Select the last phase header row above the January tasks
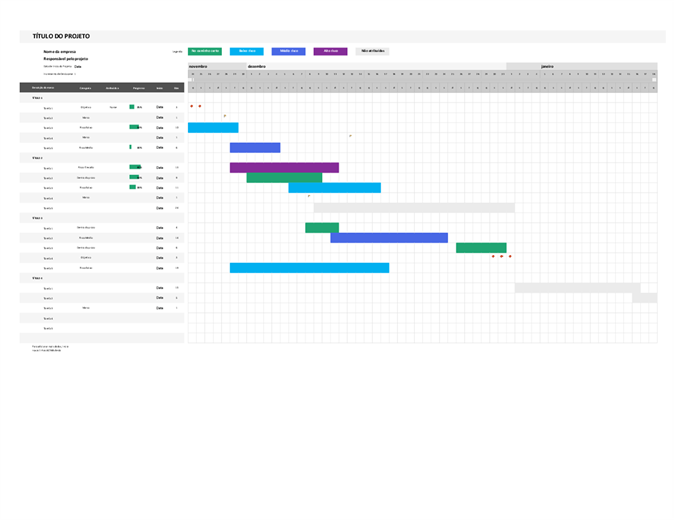675x520 pixels. pyautogui.click(x=102, y=278)
